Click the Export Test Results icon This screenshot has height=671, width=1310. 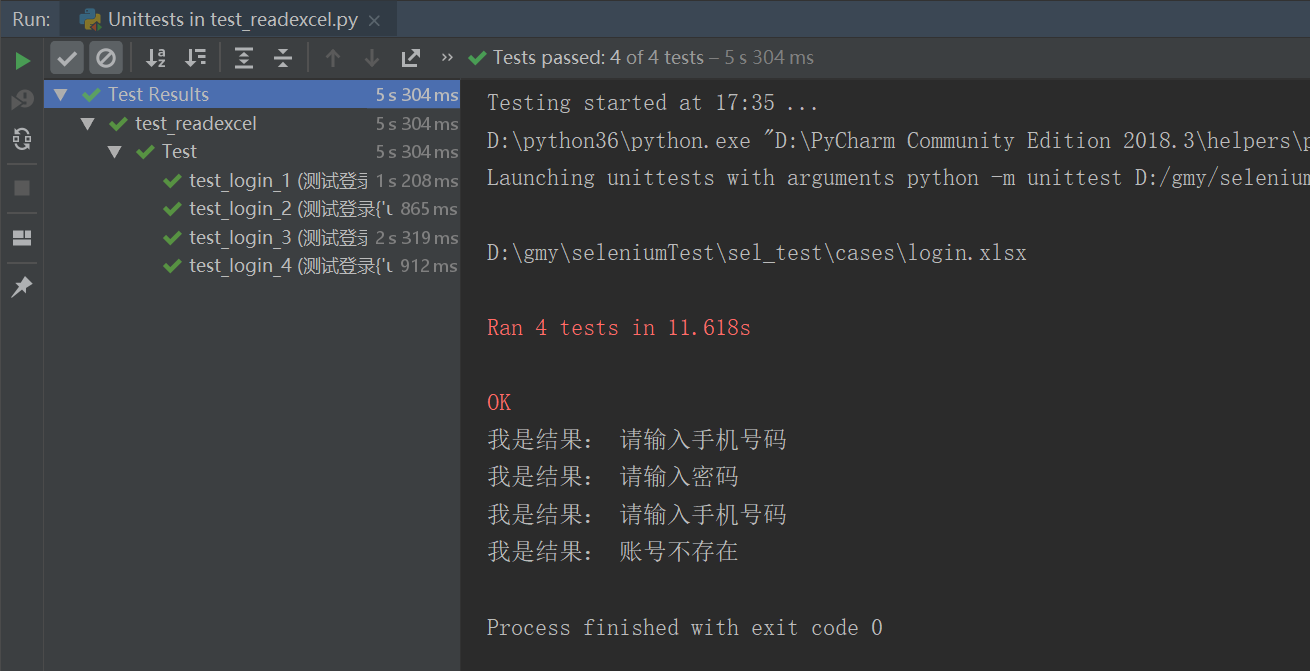(x=411, y=58)
